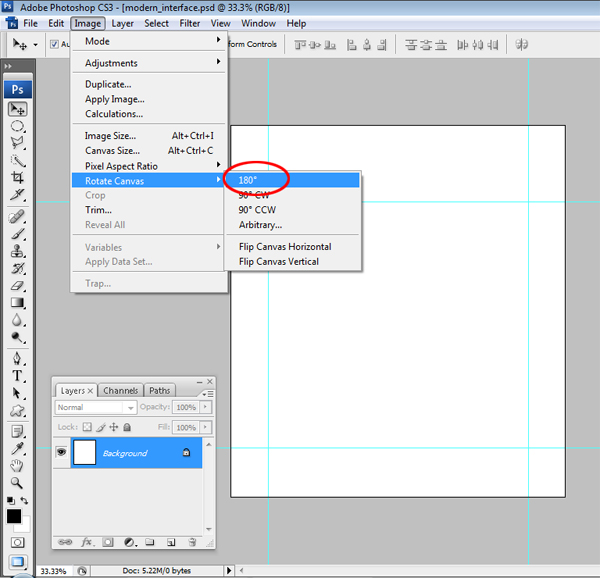
Task: Select the Eyedropper tool
Action: tap(17, 448)
